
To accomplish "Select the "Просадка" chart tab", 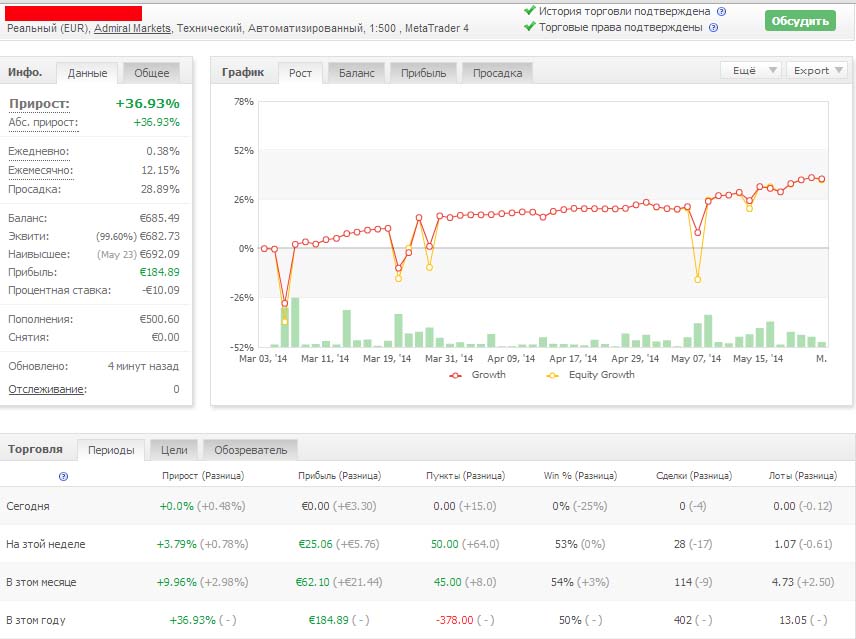I will coord(497,72).
